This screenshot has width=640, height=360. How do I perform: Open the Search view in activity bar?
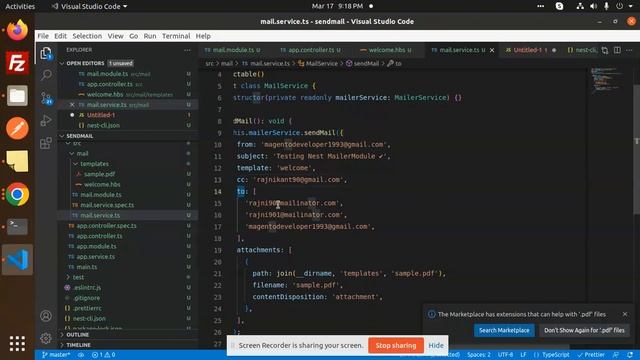pos(46,75)
